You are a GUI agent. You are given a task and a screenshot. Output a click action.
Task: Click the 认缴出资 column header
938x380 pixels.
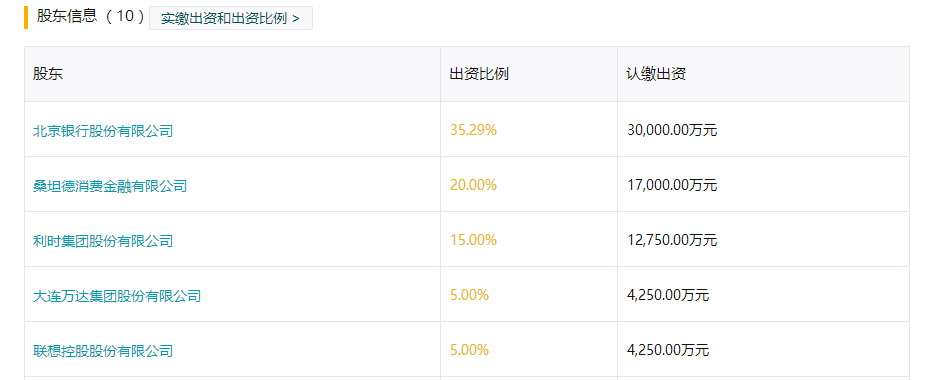(656, 75)
